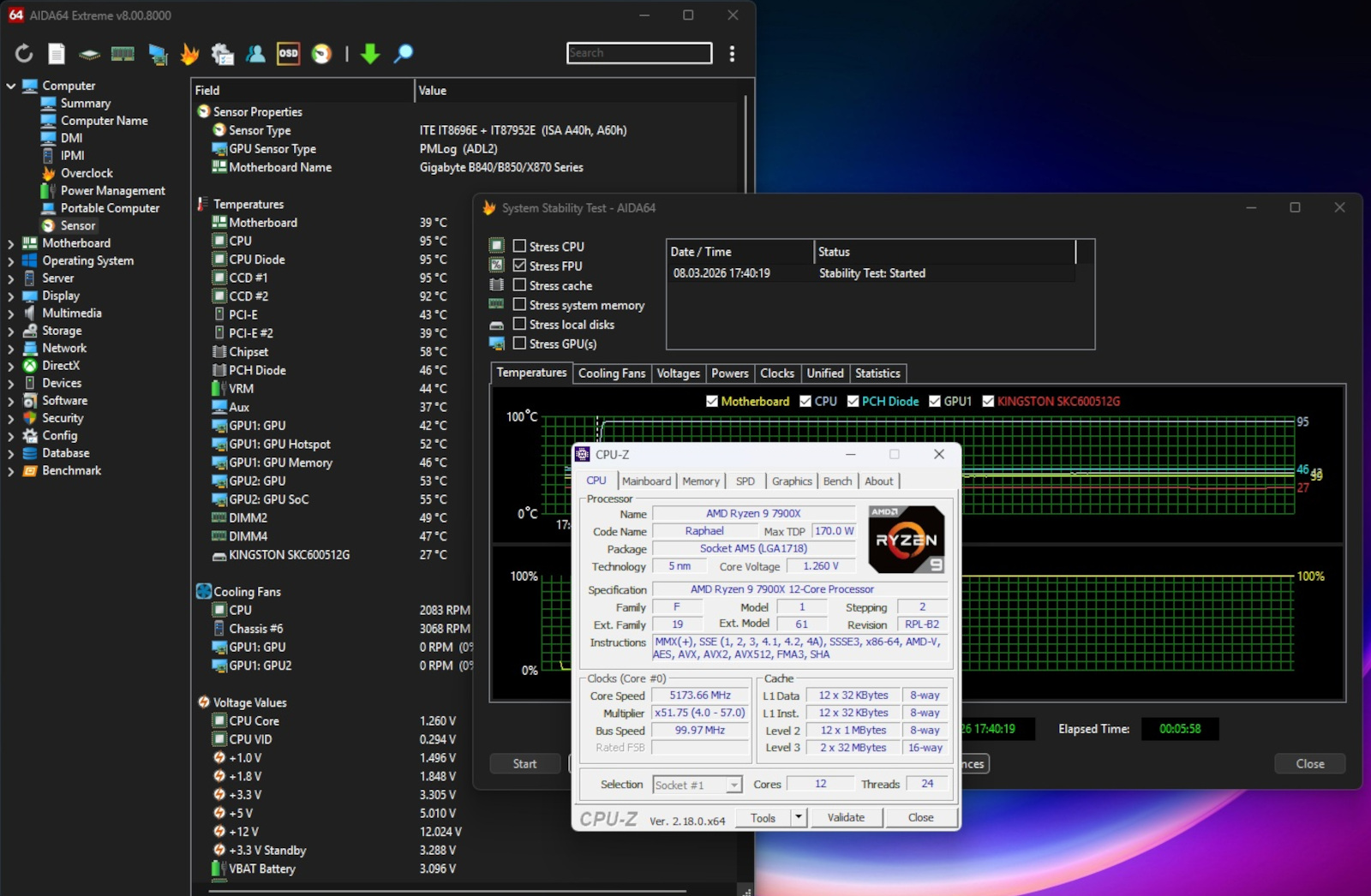Click into the AIDA64 Search field

(639, 53)
